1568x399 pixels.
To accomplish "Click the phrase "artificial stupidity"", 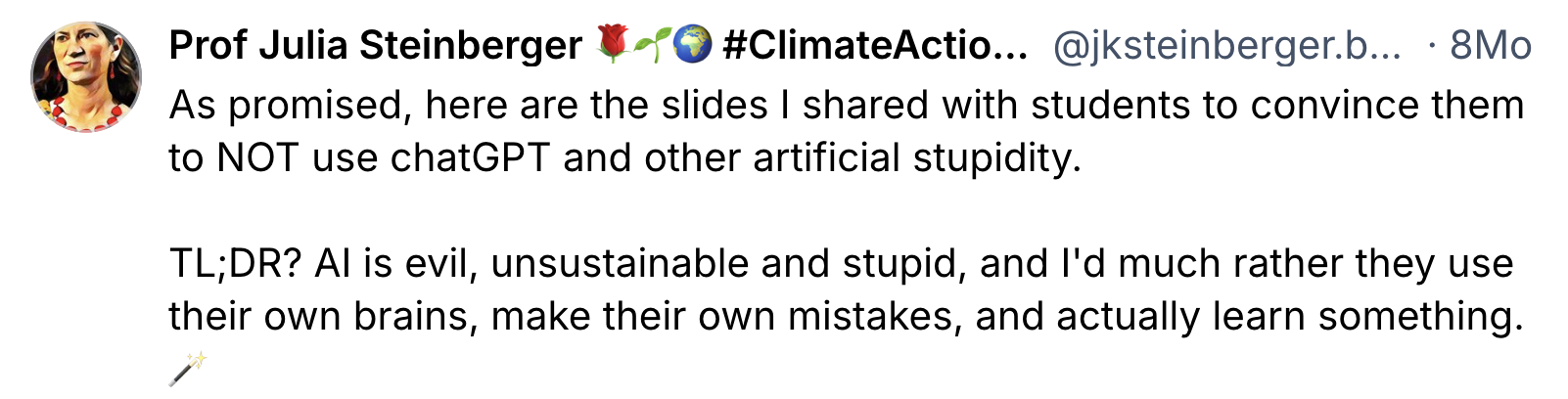I will [917, 158].
